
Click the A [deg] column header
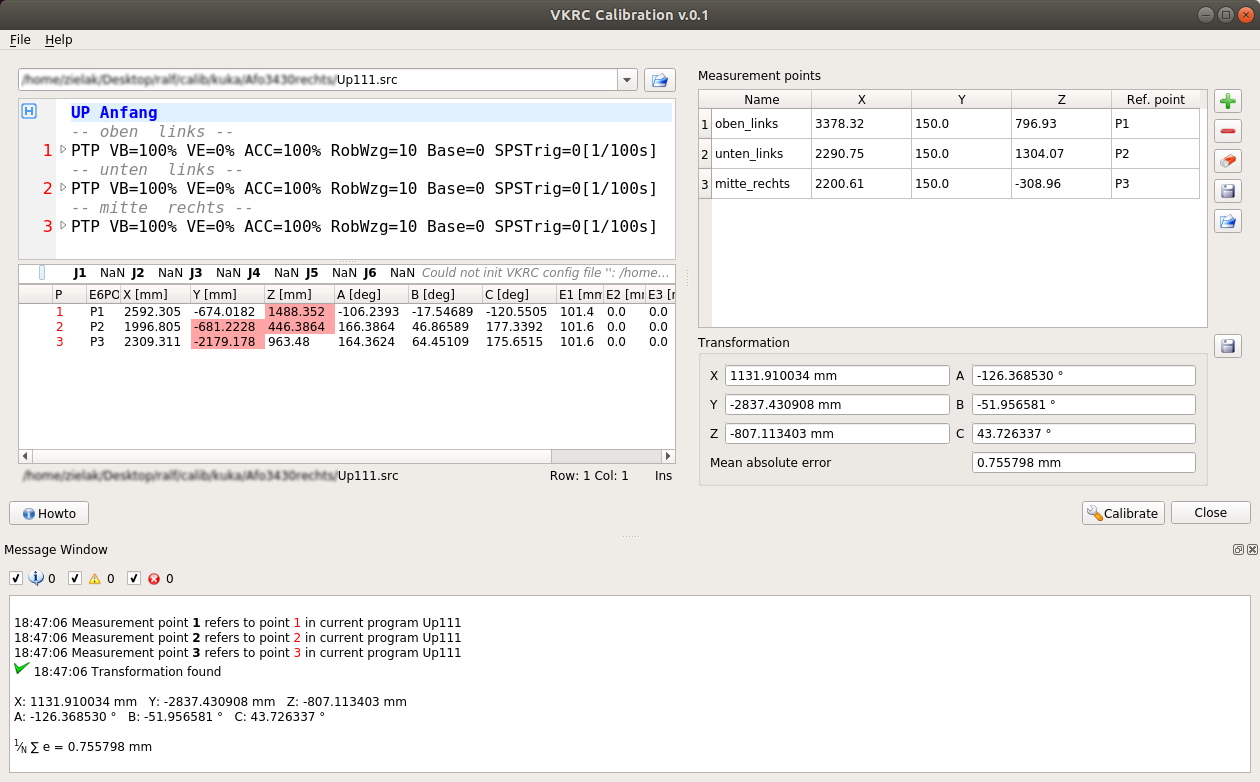(x=371, y=294)
